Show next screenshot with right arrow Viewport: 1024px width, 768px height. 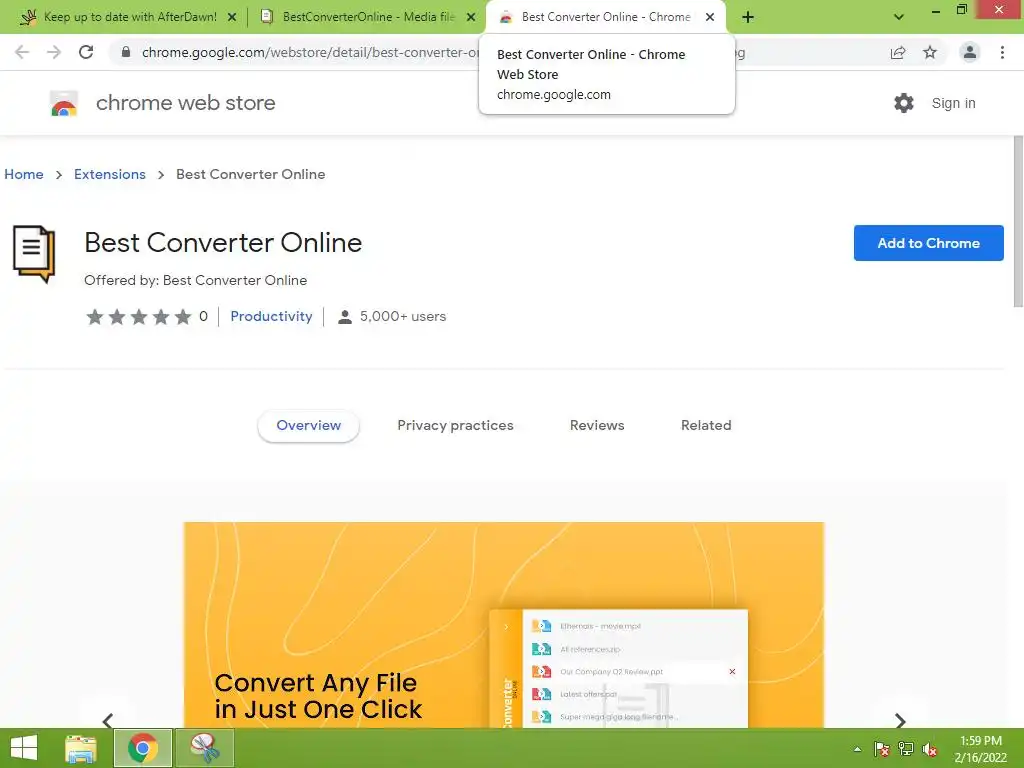point(900,720)
